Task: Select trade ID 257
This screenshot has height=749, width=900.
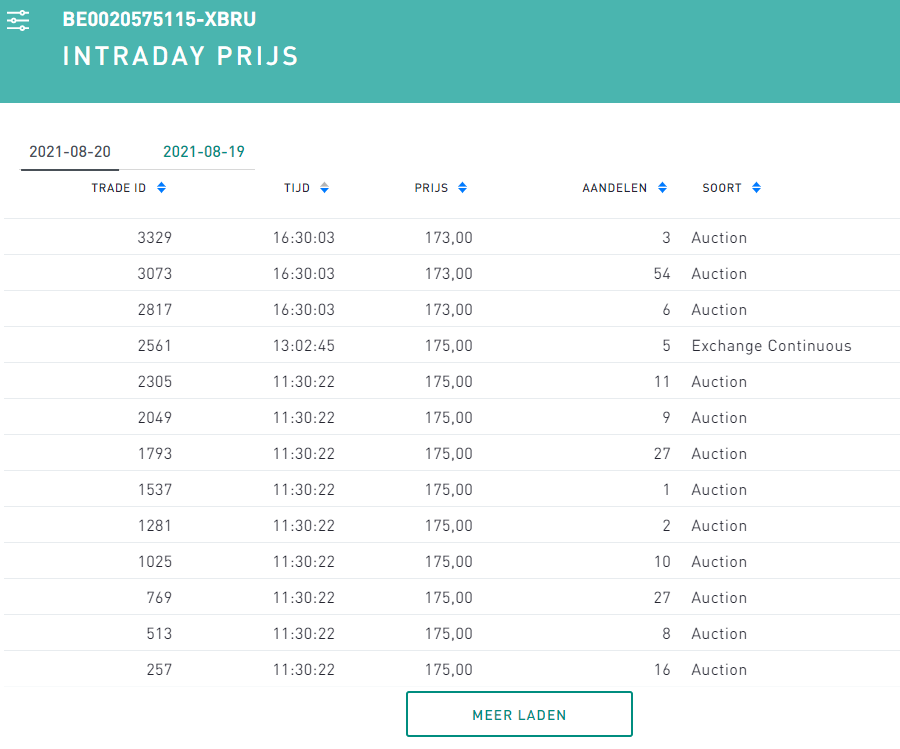Action: coord(159,670)
